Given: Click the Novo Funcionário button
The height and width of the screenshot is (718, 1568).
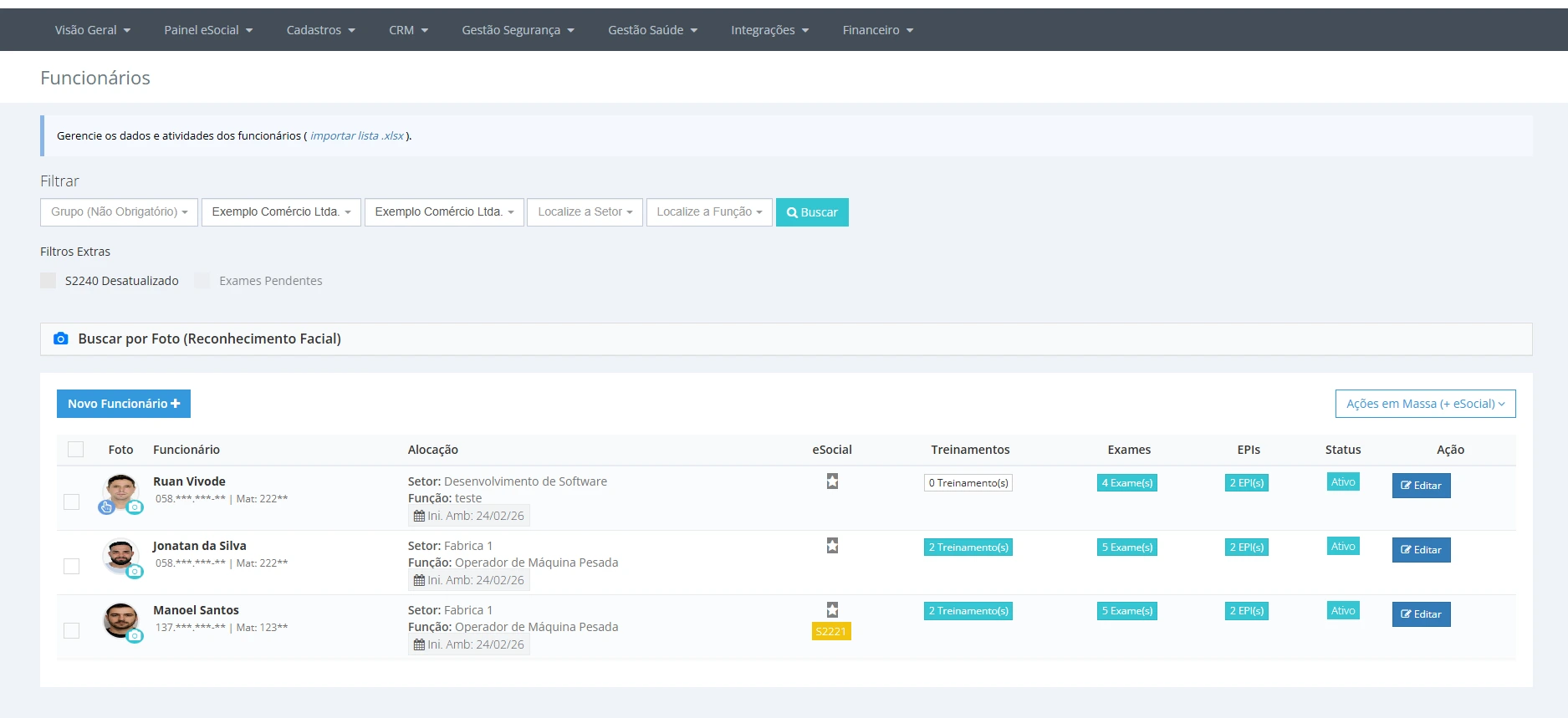Looking at the screenshot, I should (x=124, y=404).
